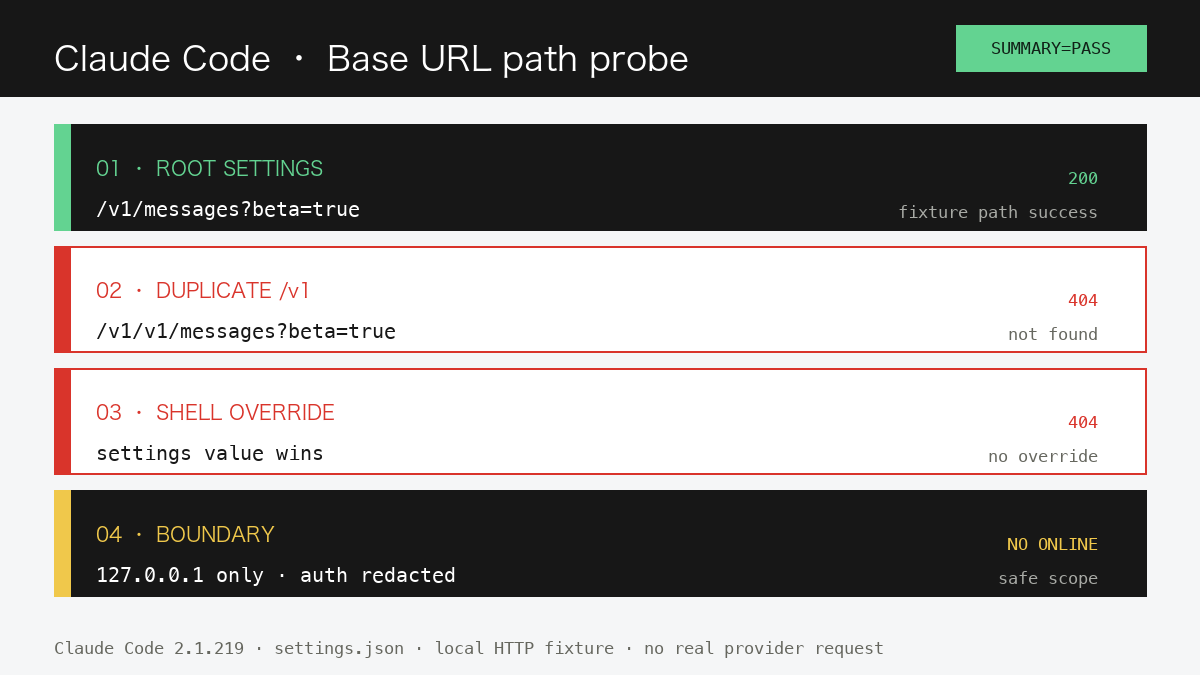The width and height of the screenshot is (1200, 675).
Task: Click the footer line starting 'Claude Code 2.1.219'
Action: [469, 648]
